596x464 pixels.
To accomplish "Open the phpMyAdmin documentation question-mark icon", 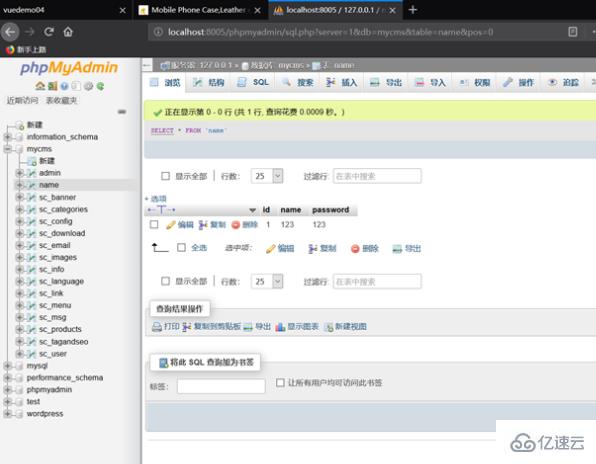I will pos(64,86).
